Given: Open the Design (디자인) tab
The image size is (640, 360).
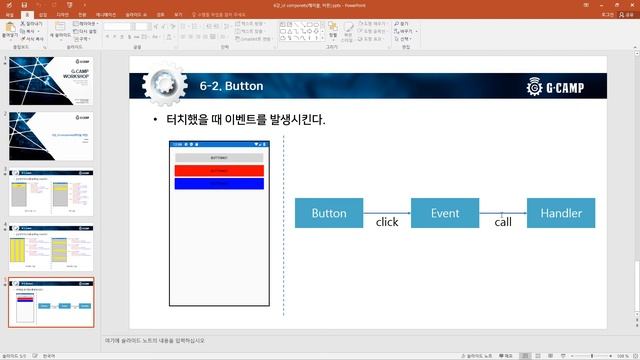Looking at the screenshot, I should tap(62, 15).
